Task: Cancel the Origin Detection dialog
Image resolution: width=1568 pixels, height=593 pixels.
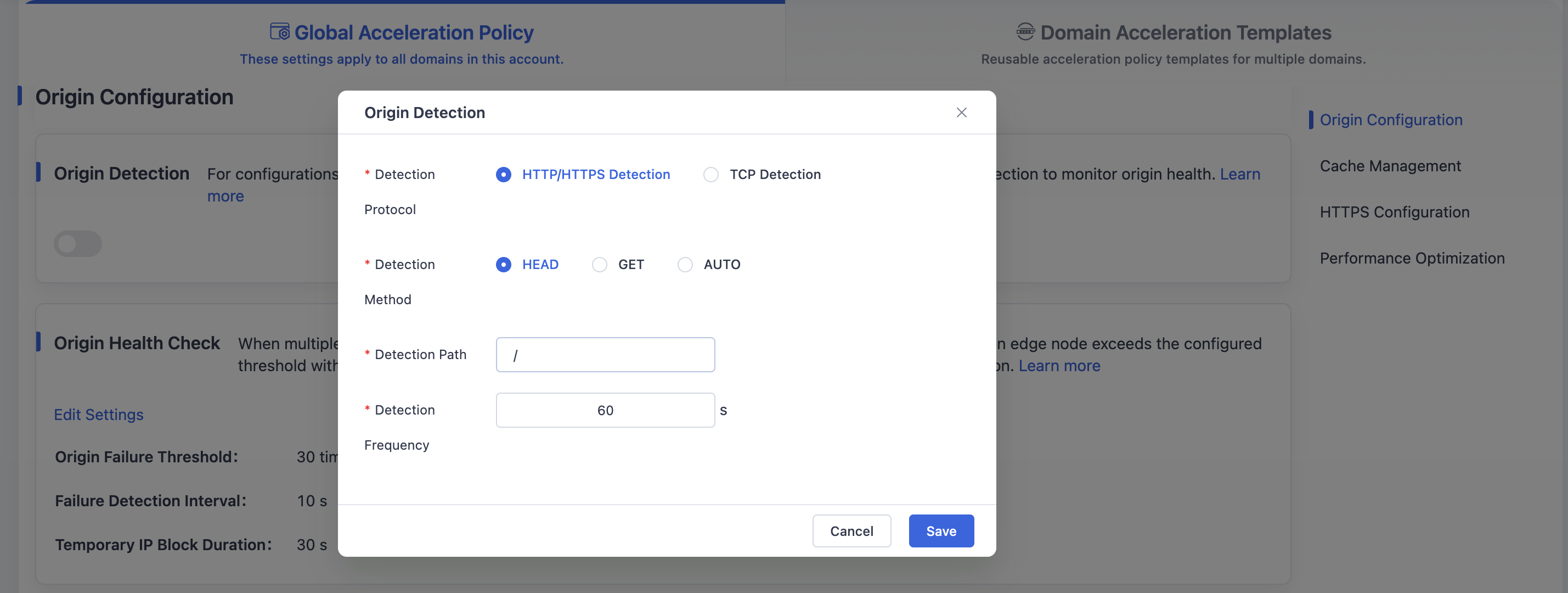Action: (851, 531)
